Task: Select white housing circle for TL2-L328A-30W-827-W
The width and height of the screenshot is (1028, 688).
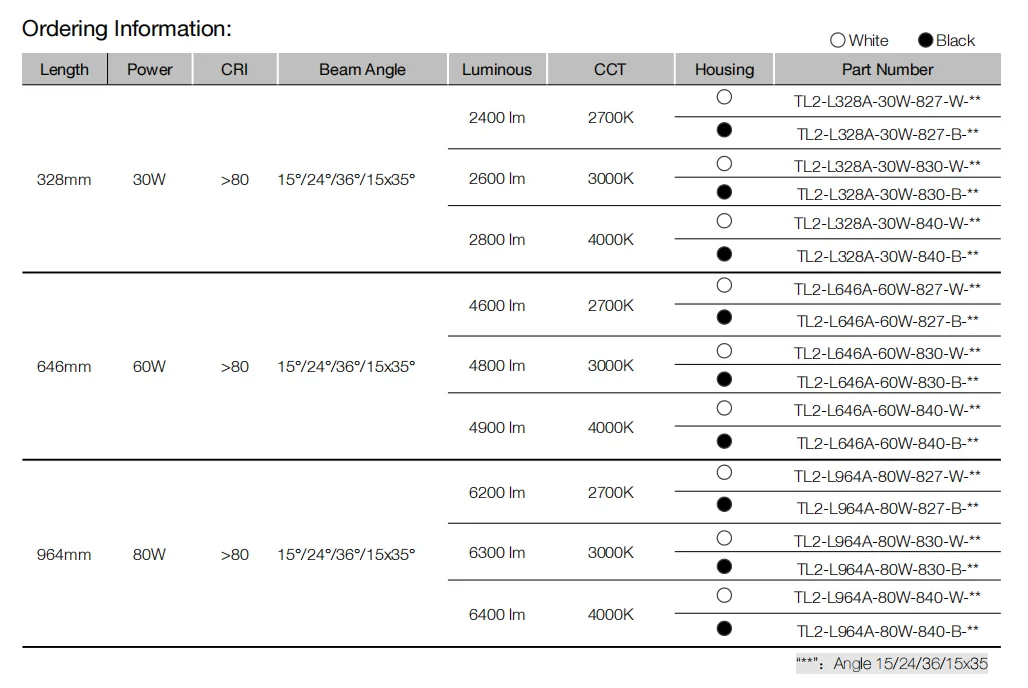Action: [x=725, y=98]
